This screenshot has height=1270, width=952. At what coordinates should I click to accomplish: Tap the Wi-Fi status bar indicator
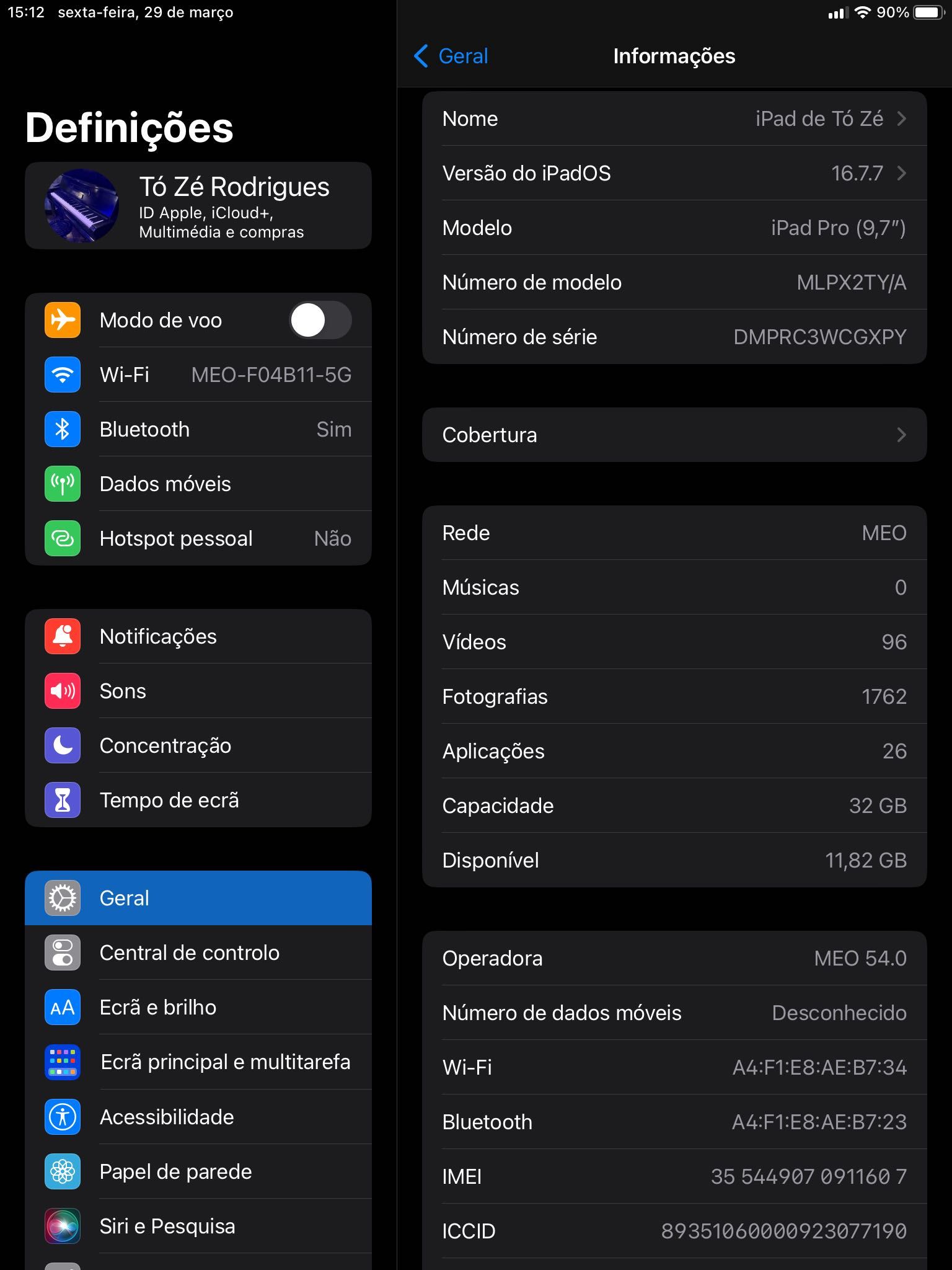point(862,12)
